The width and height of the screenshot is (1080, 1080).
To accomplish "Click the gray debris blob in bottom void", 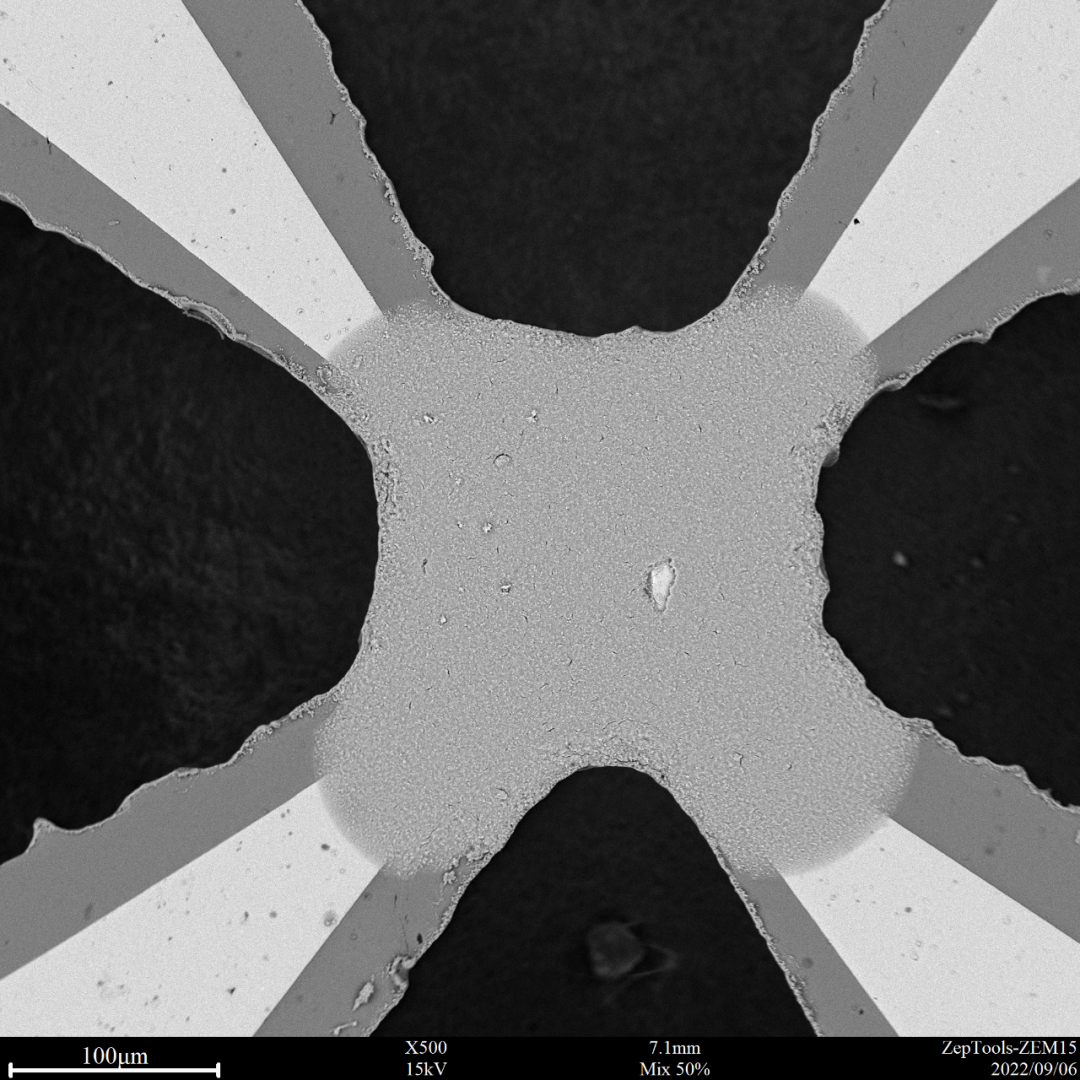I will [x=612, y=950].
